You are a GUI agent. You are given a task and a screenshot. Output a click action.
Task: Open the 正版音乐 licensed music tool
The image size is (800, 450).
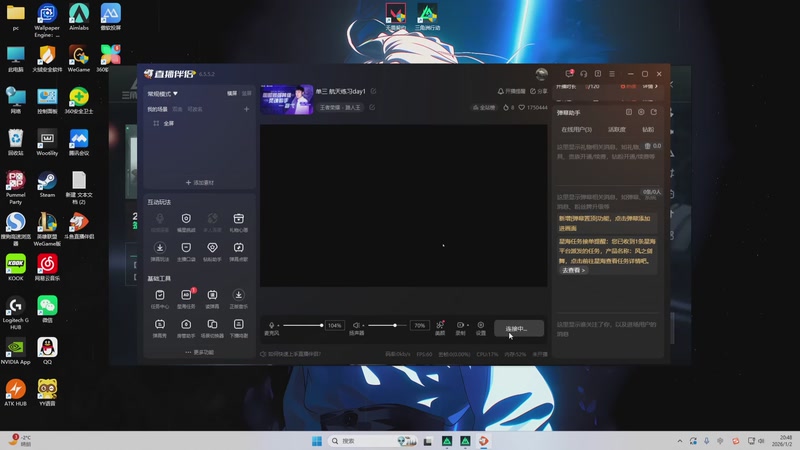click(238, 299)
